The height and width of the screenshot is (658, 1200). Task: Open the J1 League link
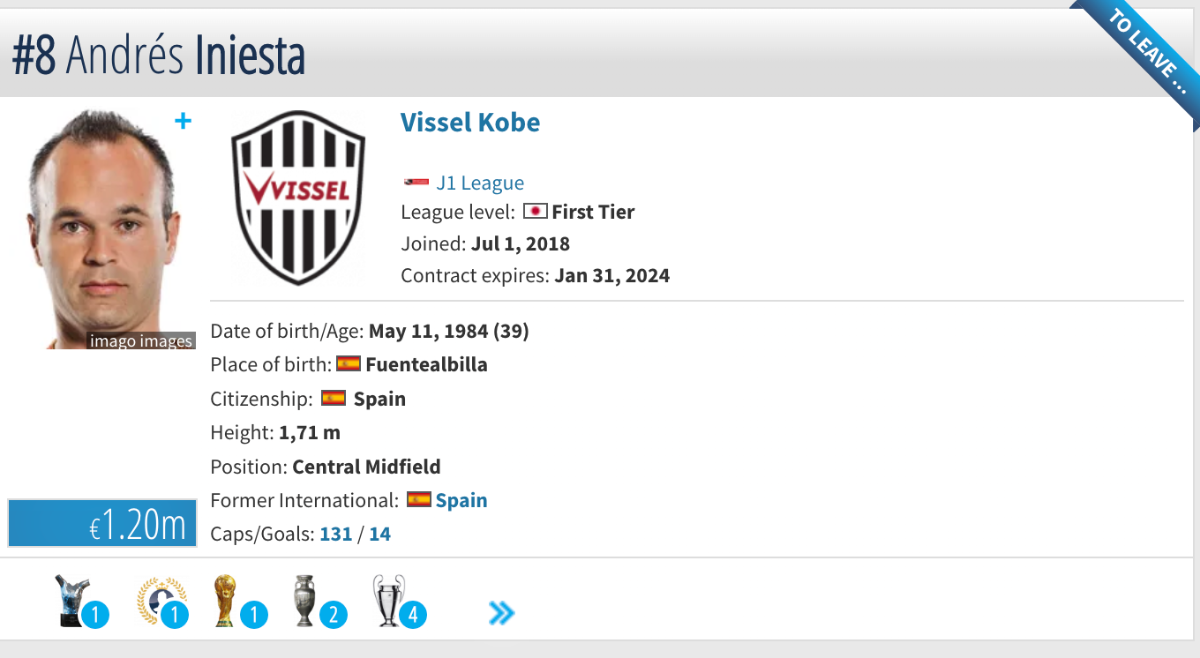click(480, 183)
